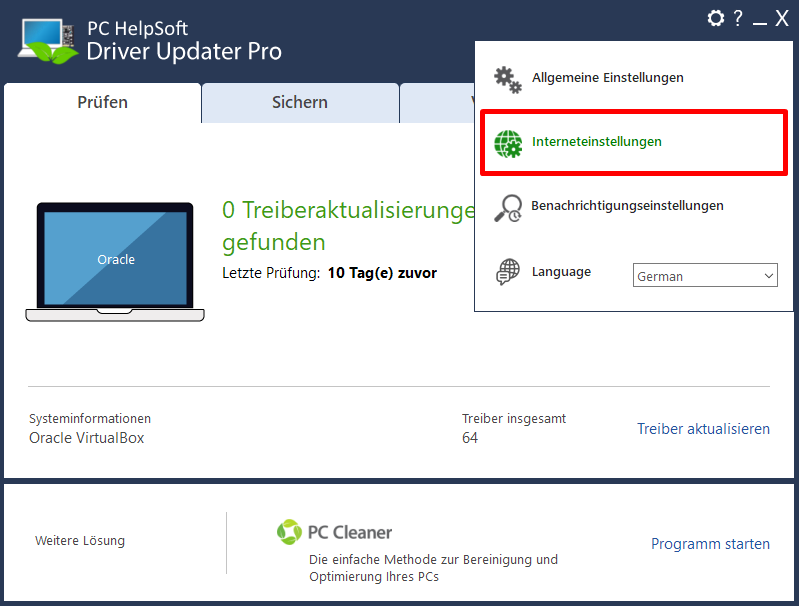
Task: Click the PC Cleaner green swirl logo
Action: coord(289,532)
